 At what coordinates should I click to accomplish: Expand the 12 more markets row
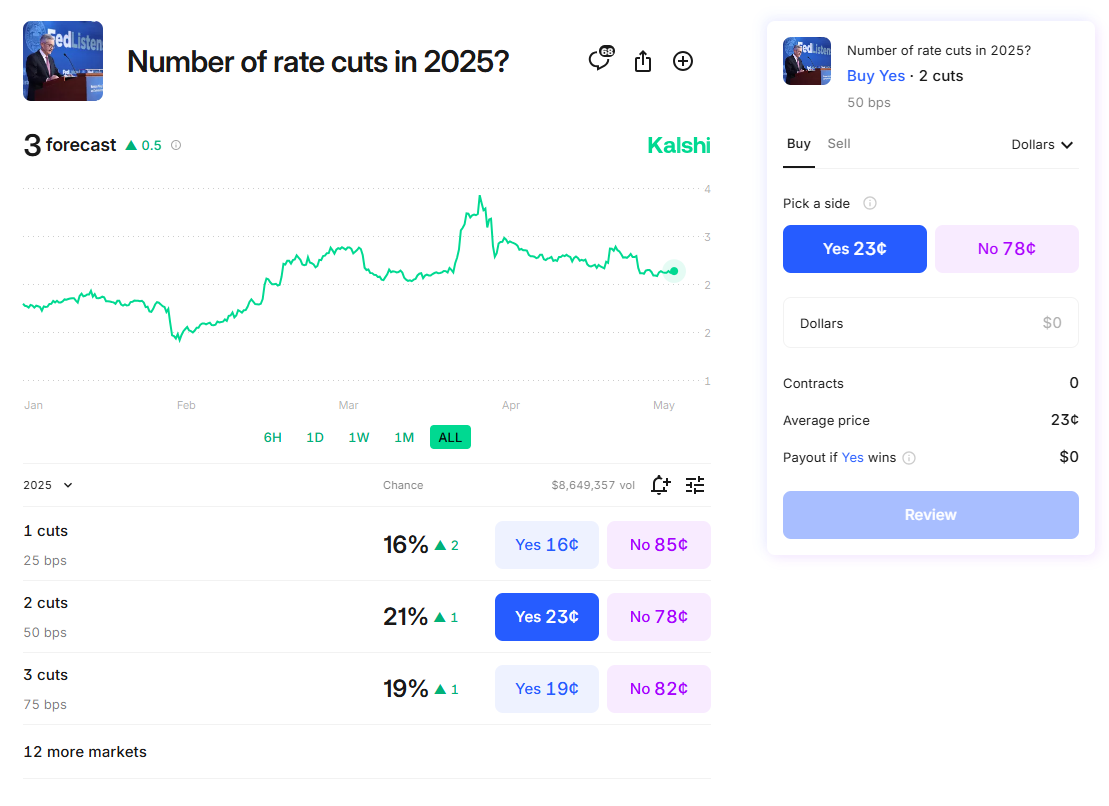(367, 752)
